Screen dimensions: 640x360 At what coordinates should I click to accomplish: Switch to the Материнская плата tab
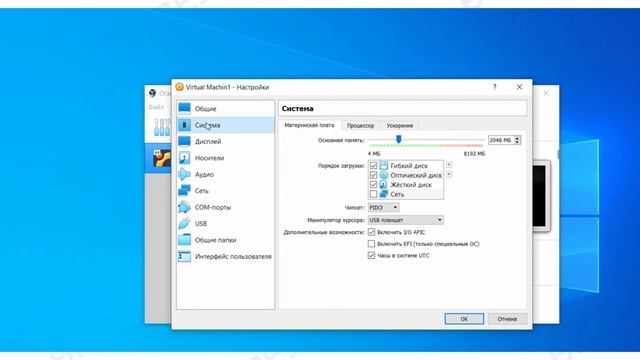pos(309,125)
